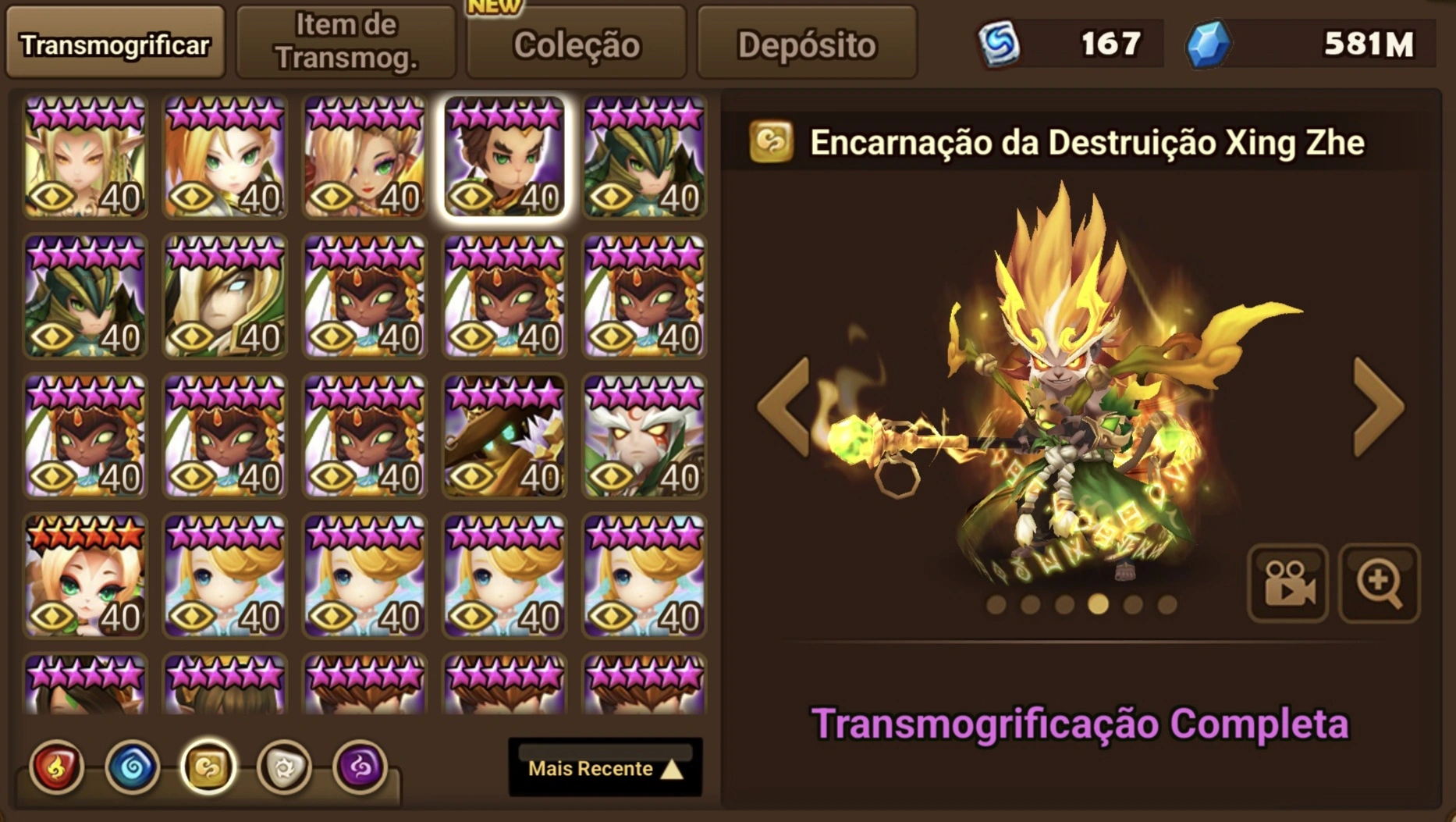The width and height of the screenshot is (1456, 822).
Task: Open the Depósito tab
Action: click(x=807, y=43)
